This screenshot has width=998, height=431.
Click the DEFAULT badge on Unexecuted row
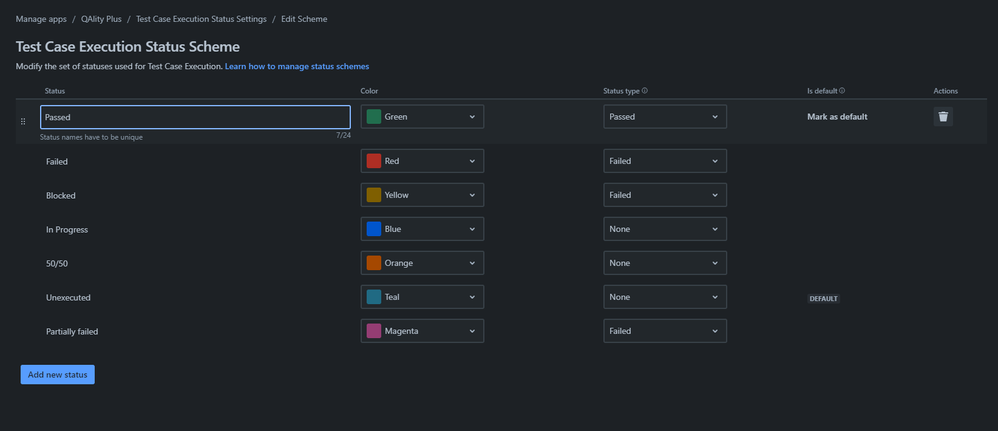824,299
